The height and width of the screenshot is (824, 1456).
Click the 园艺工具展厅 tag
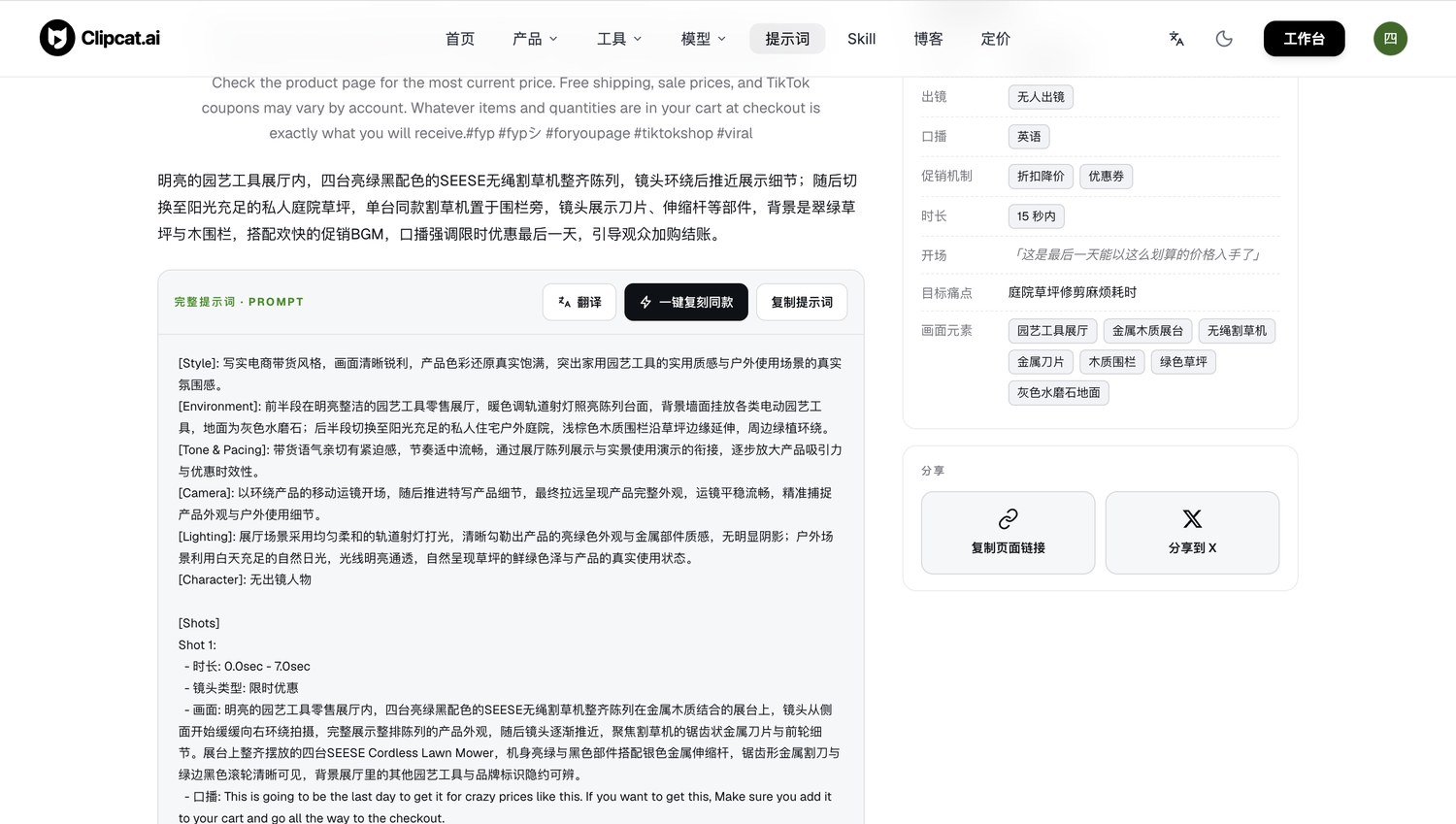(1052, 331)
